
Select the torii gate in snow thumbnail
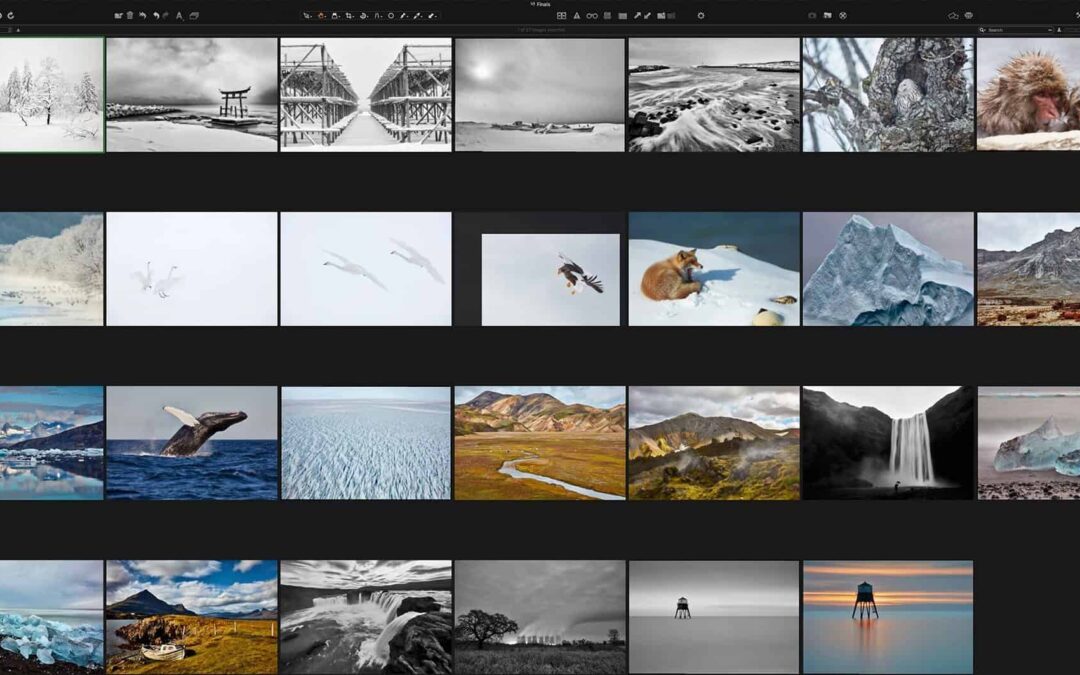click(x=191, y=94)
